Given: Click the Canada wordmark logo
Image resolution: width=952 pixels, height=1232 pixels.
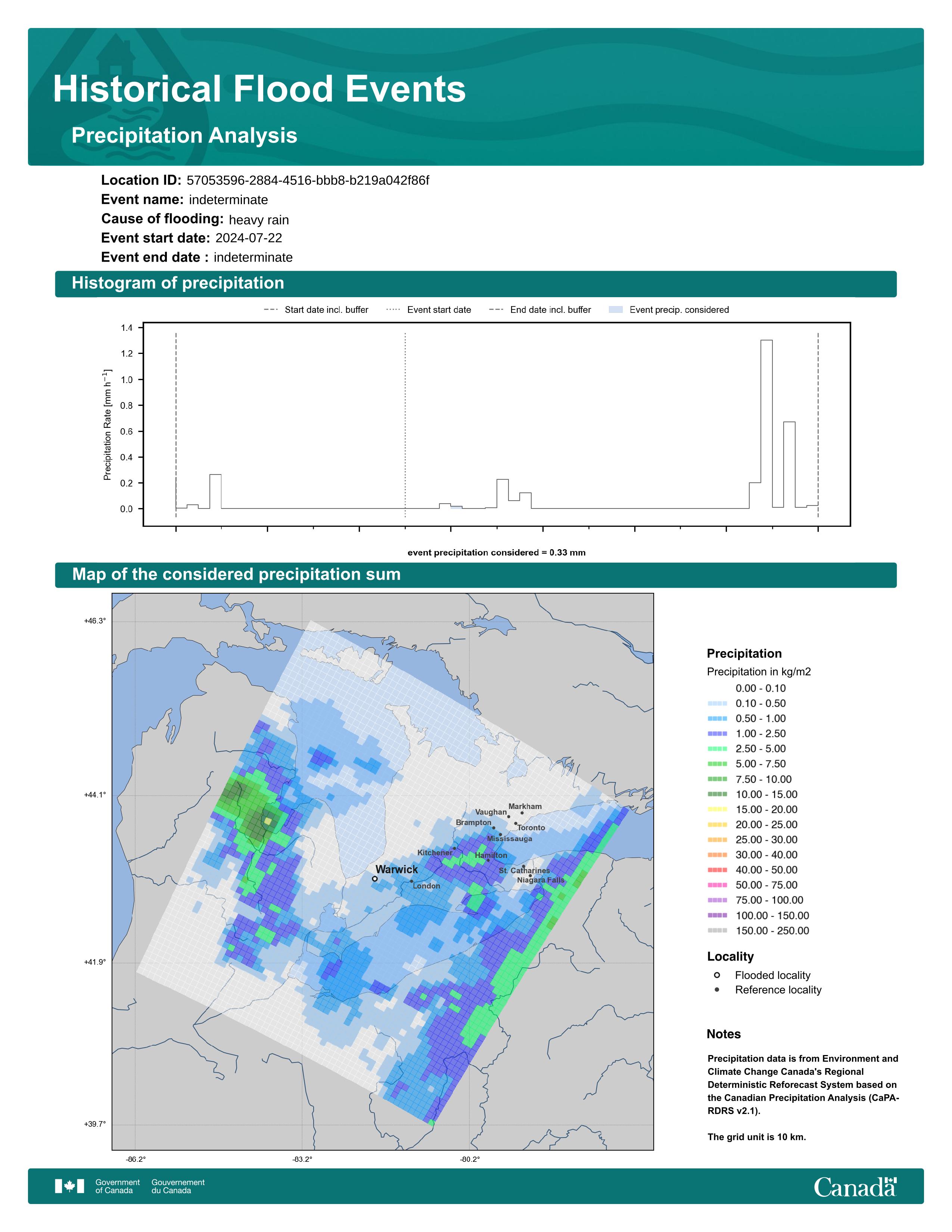Looking at the screenshot, I should 855,1187.
